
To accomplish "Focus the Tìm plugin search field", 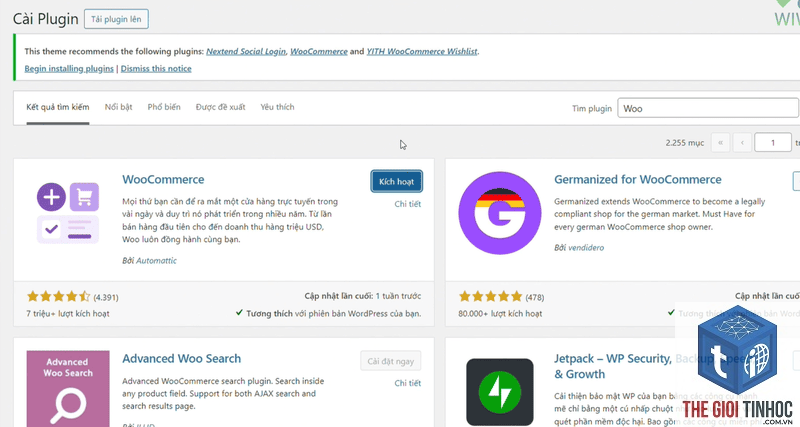I will coord(708,108).
